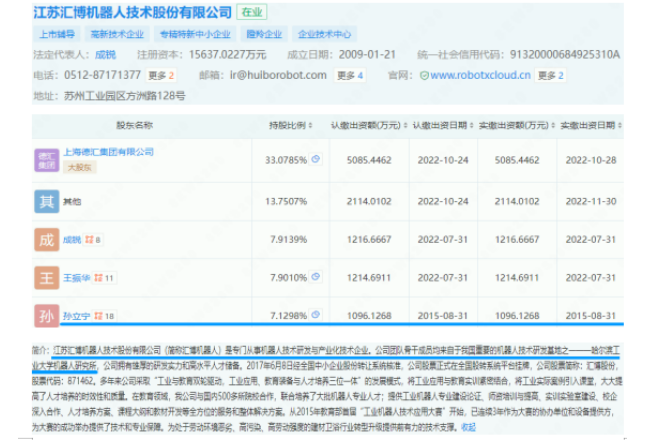Click the related-companies icon next to 成锐 8
The image size is (650, 448).
pos(89,240)
